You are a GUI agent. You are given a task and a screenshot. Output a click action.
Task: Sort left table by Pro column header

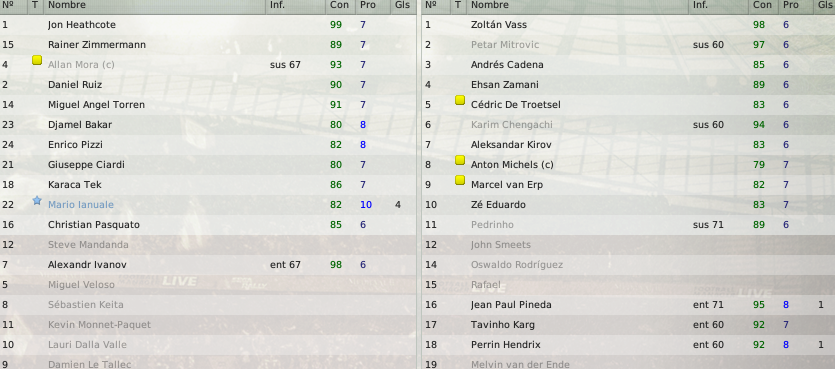pos(368,5)
